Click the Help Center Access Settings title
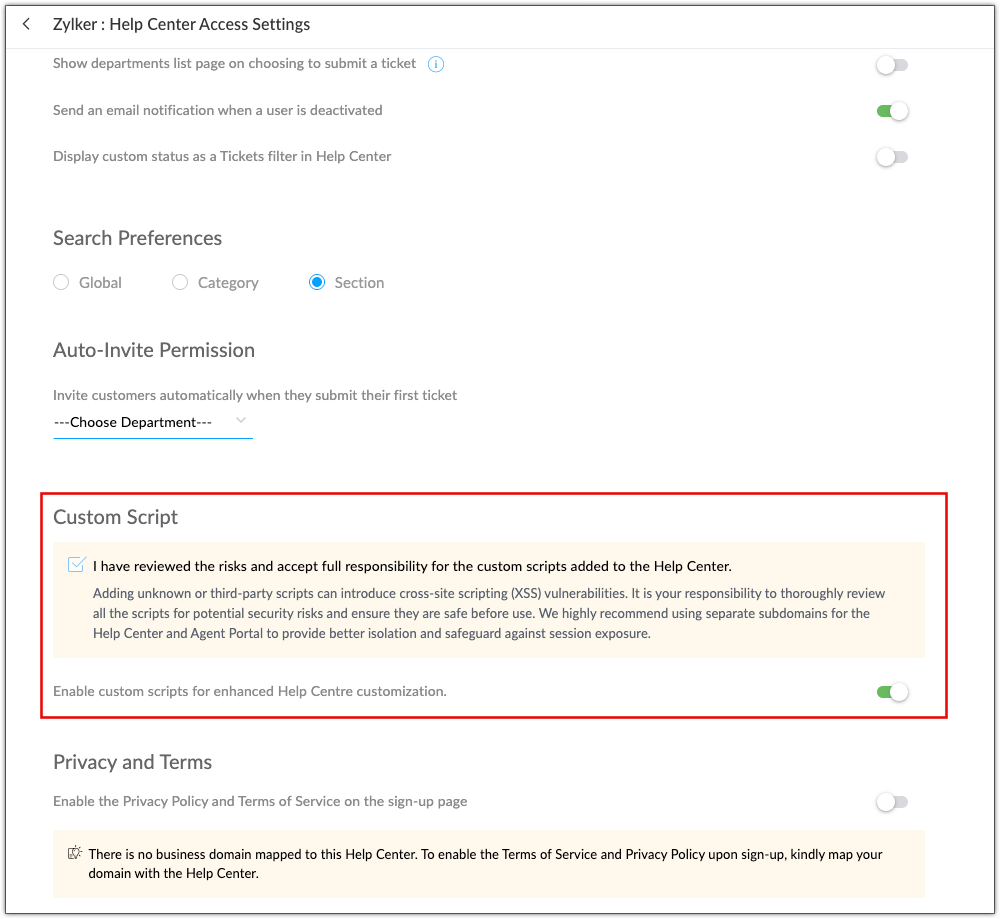 tap(181, 24)
